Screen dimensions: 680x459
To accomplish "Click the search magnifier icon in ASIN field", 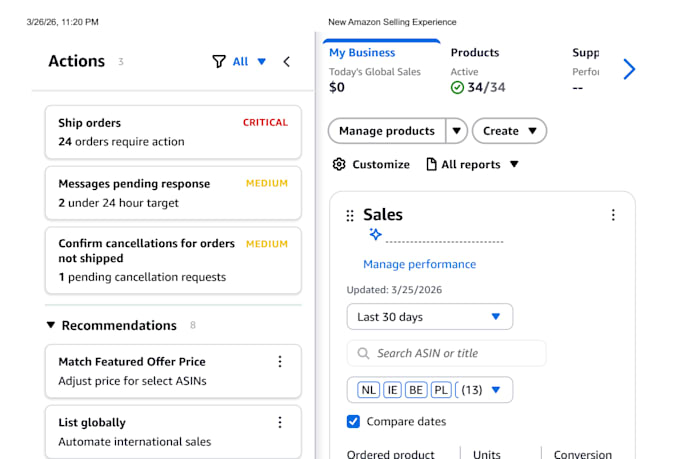I will (x=363, y=353).
